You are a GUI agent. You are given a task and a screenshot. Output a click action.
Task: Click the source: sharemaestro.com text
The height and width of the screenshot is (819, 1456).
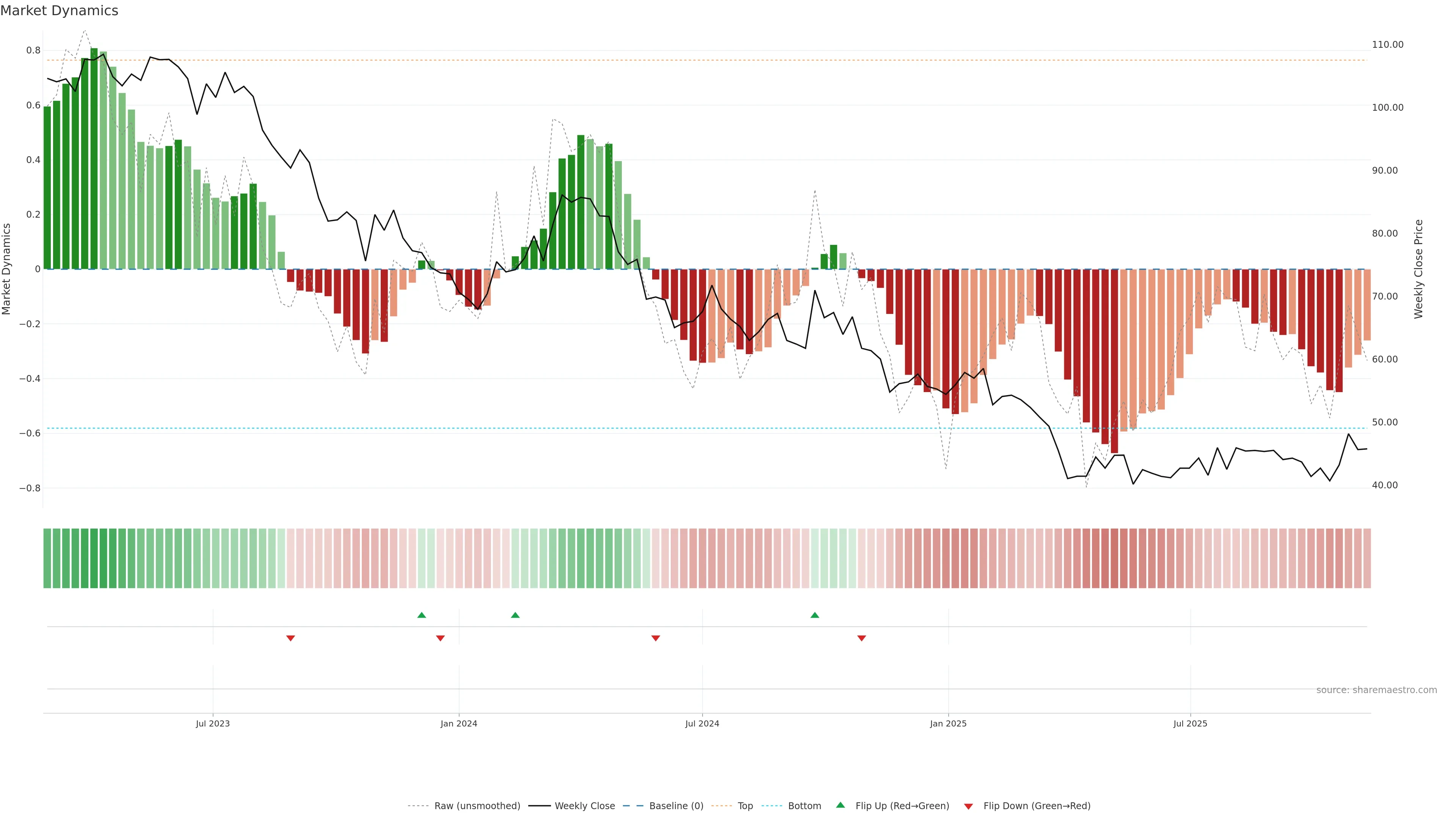[x=1376, y=690]
